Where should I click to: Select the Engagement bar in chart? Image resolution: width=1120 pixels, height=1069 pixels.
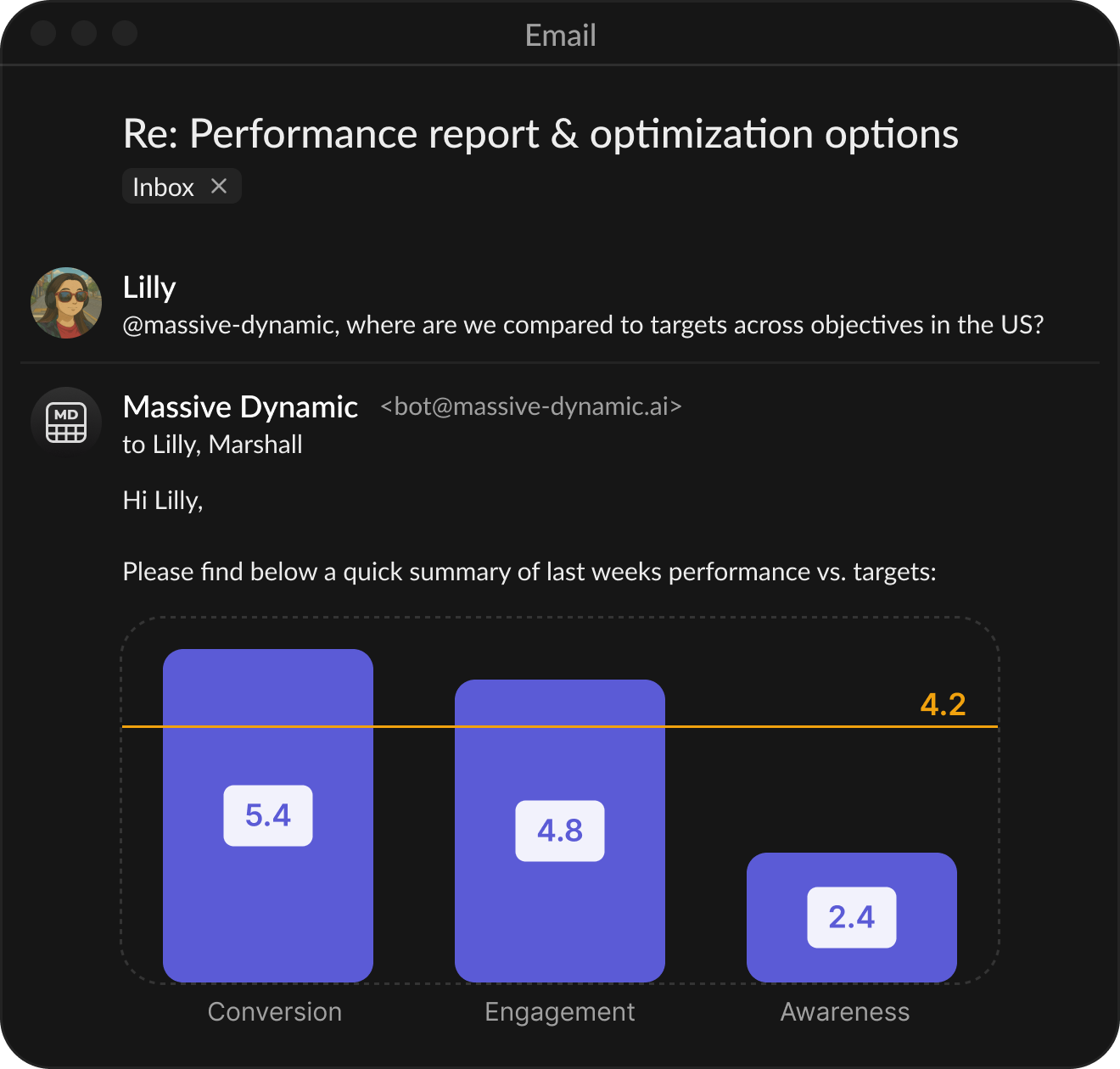pos(560,916)
